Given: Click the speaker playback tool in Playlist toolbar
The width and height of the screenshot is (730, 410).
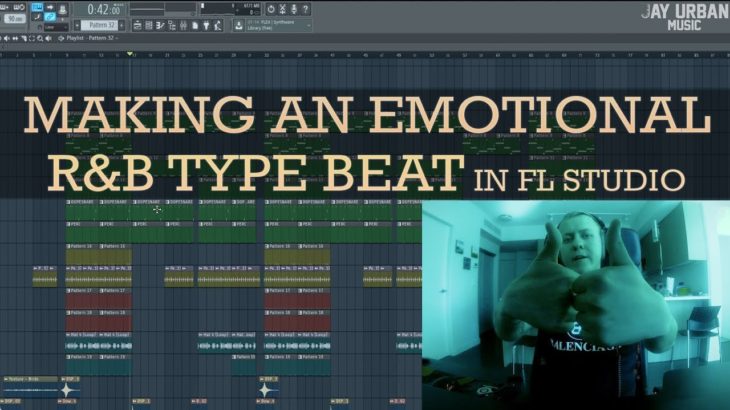Looking at the screenshot, I should pyautogui.click(x=48, y=38).
